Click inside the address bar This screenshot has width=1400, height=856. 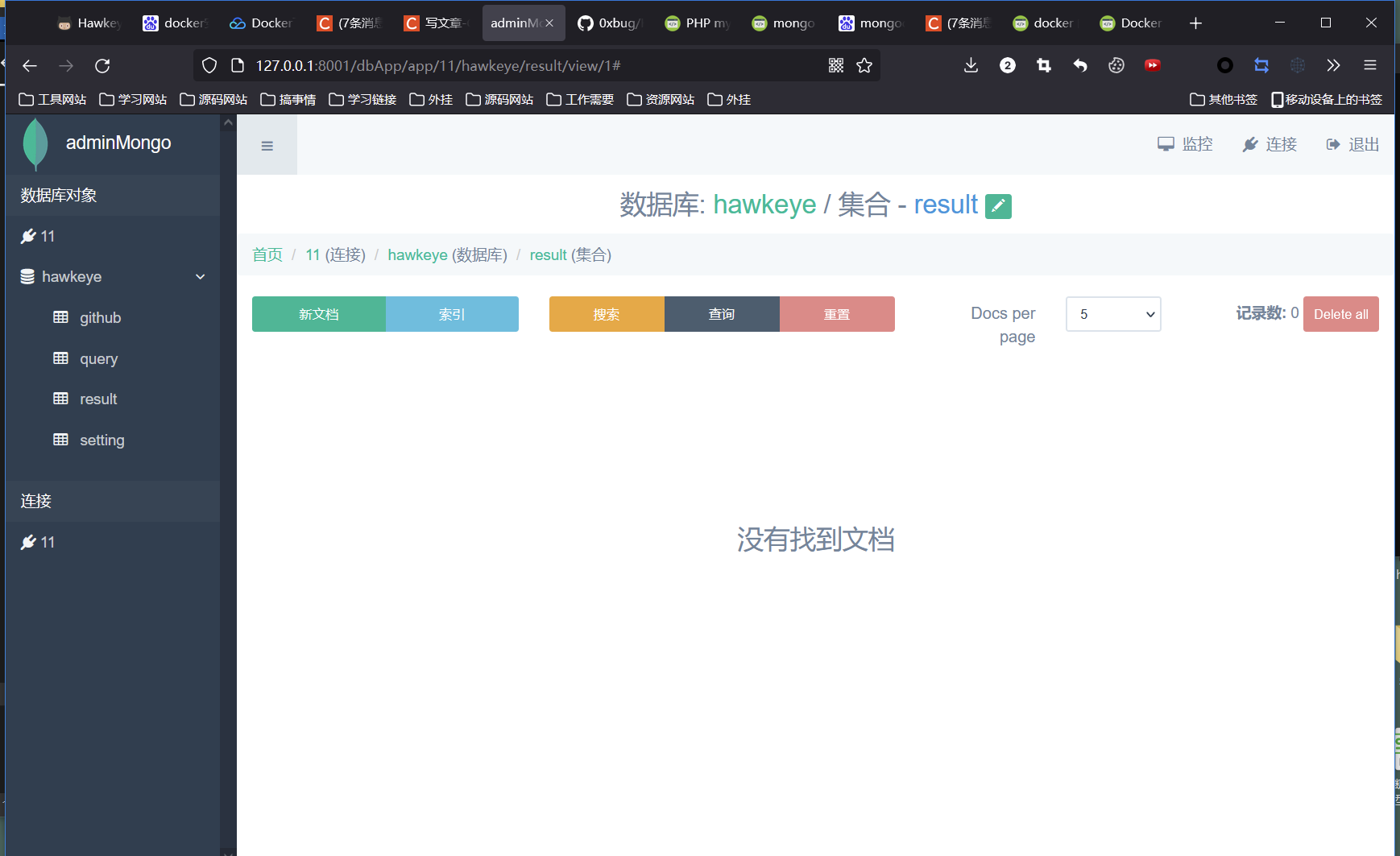pyautogui.click(x=483, y=65)
